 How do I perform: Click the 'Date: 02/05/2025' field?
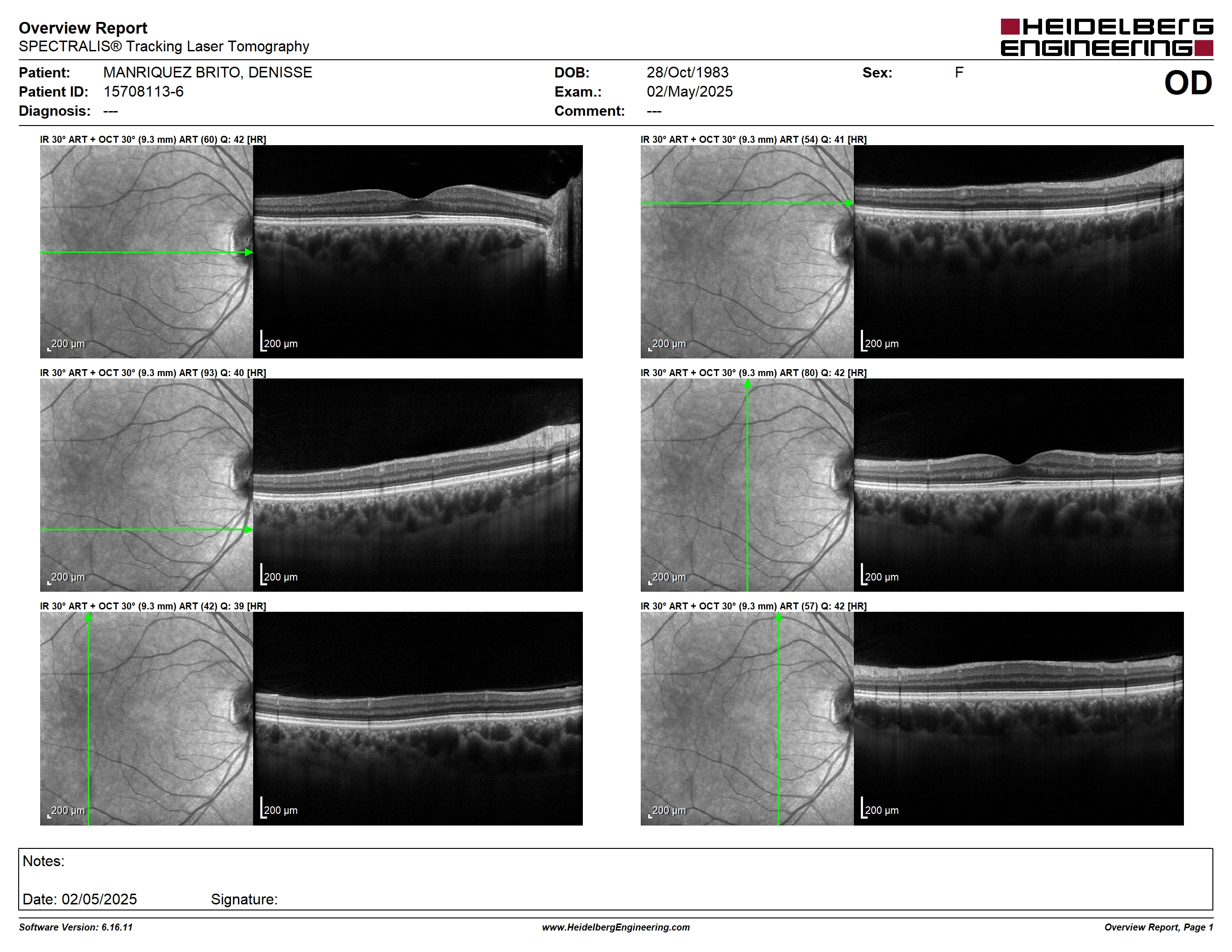pos(79,899)
